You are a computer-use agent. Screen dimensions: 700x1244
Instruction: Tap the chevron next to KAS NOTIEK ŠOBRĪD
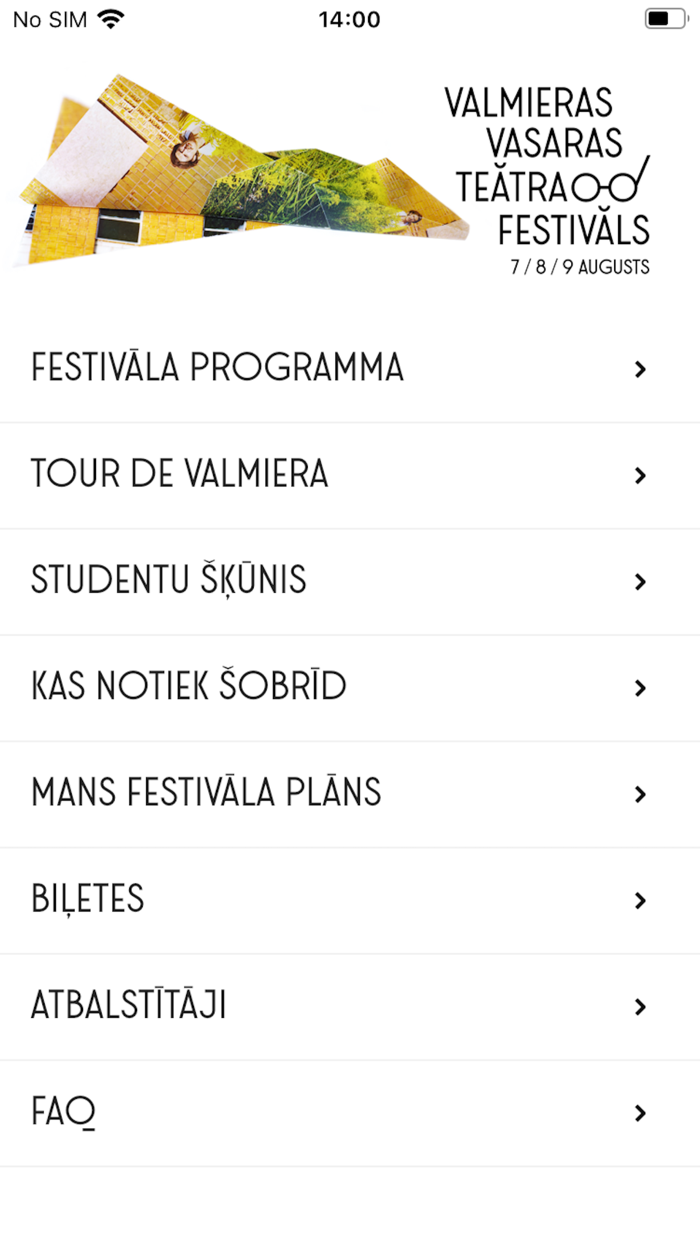tap(640, 687)
